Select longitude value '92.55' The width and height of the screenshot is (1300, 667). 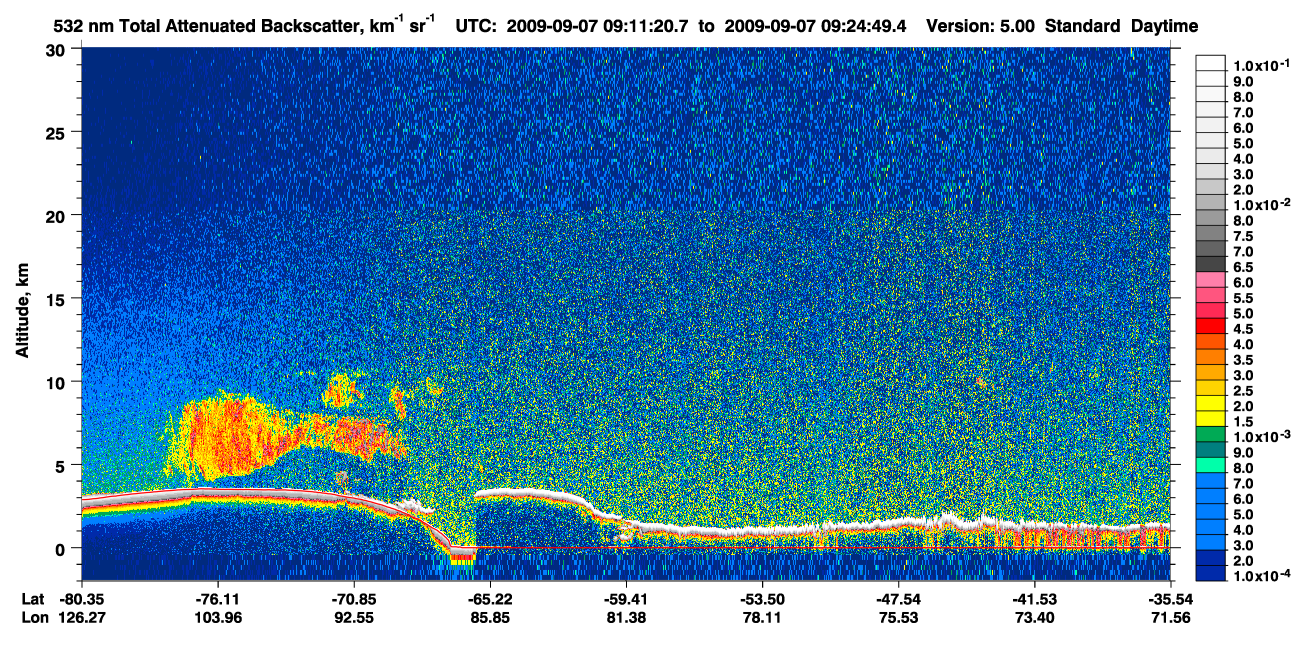tap(354, 618)
